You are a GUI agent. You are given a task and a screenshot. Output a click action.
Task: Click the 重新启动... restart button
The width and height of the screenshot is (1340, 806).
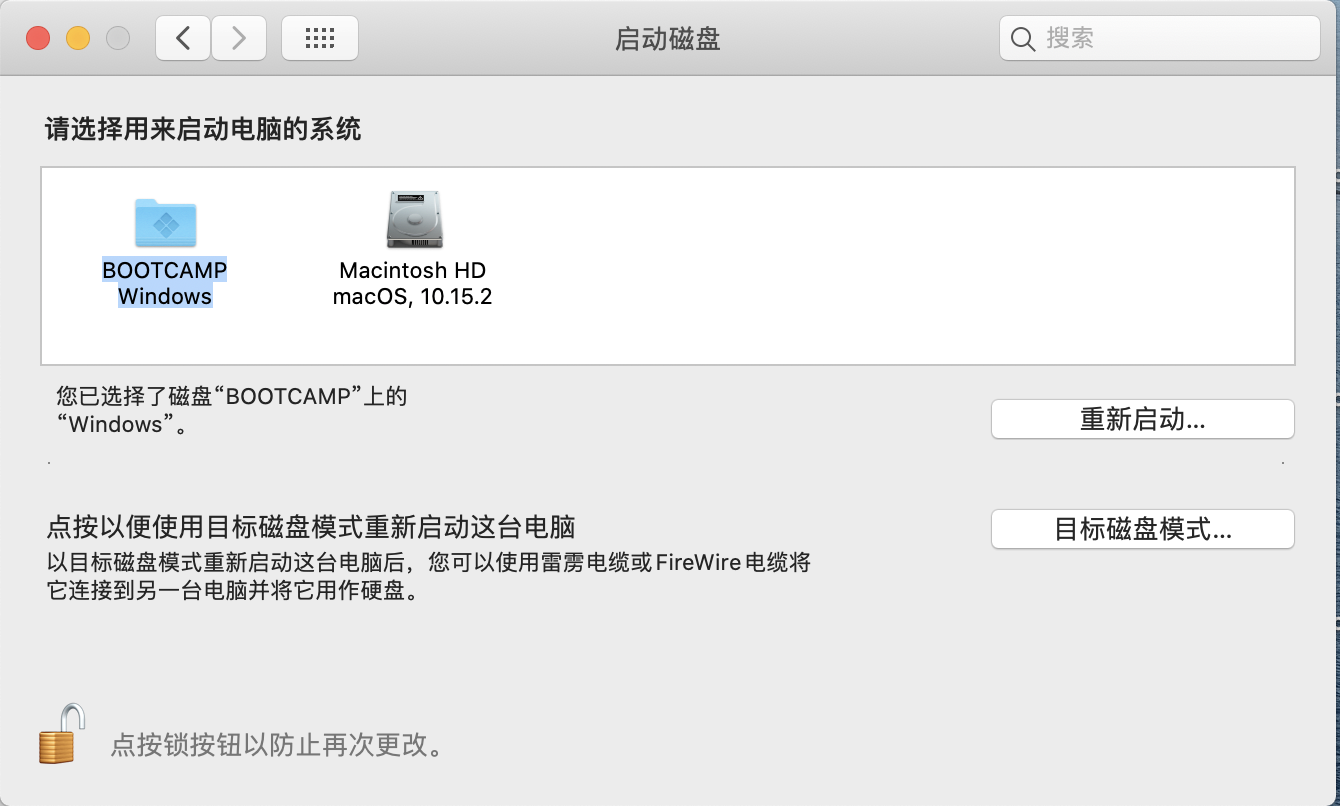1143,419
